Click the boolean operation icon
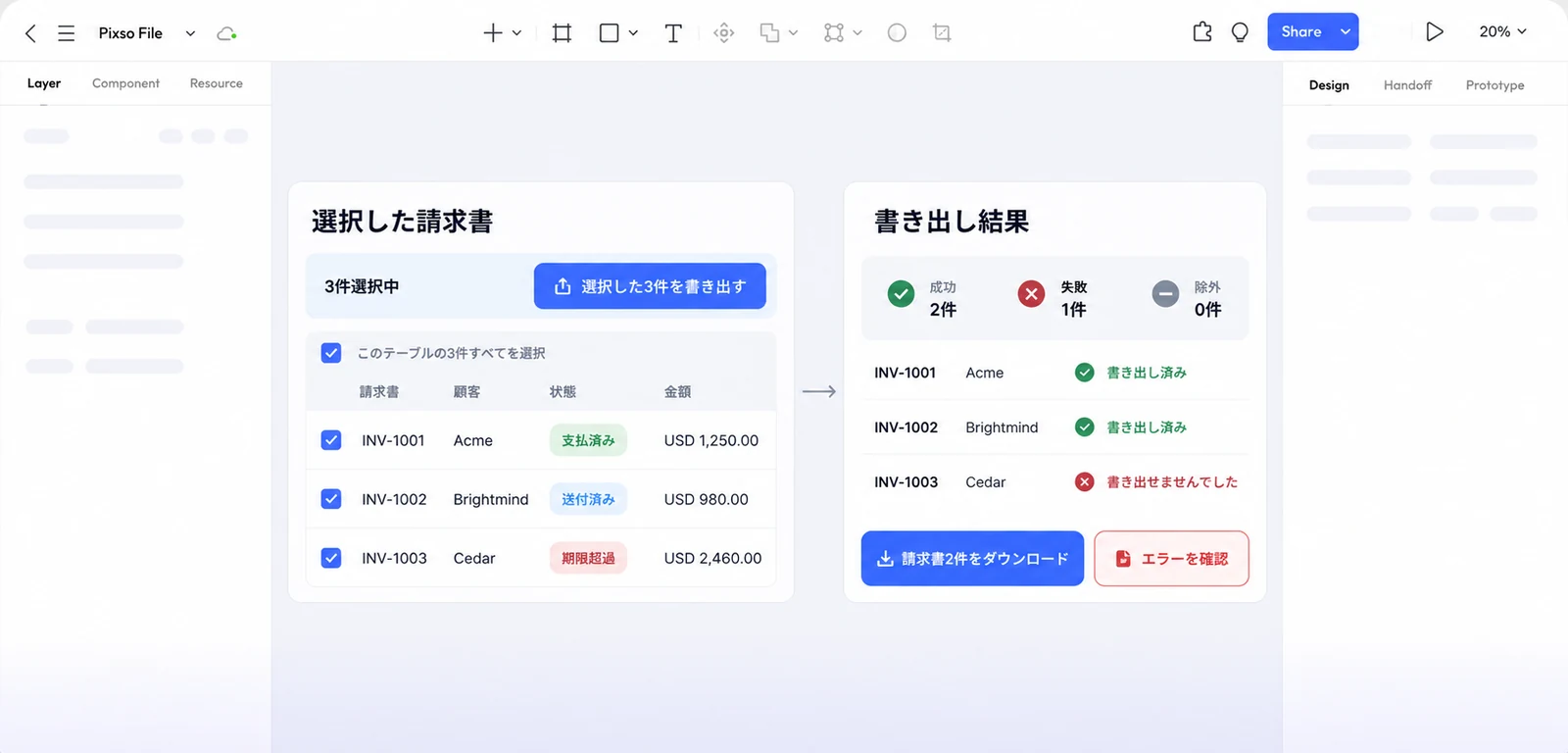The image size is (1568, 753). 770,33
